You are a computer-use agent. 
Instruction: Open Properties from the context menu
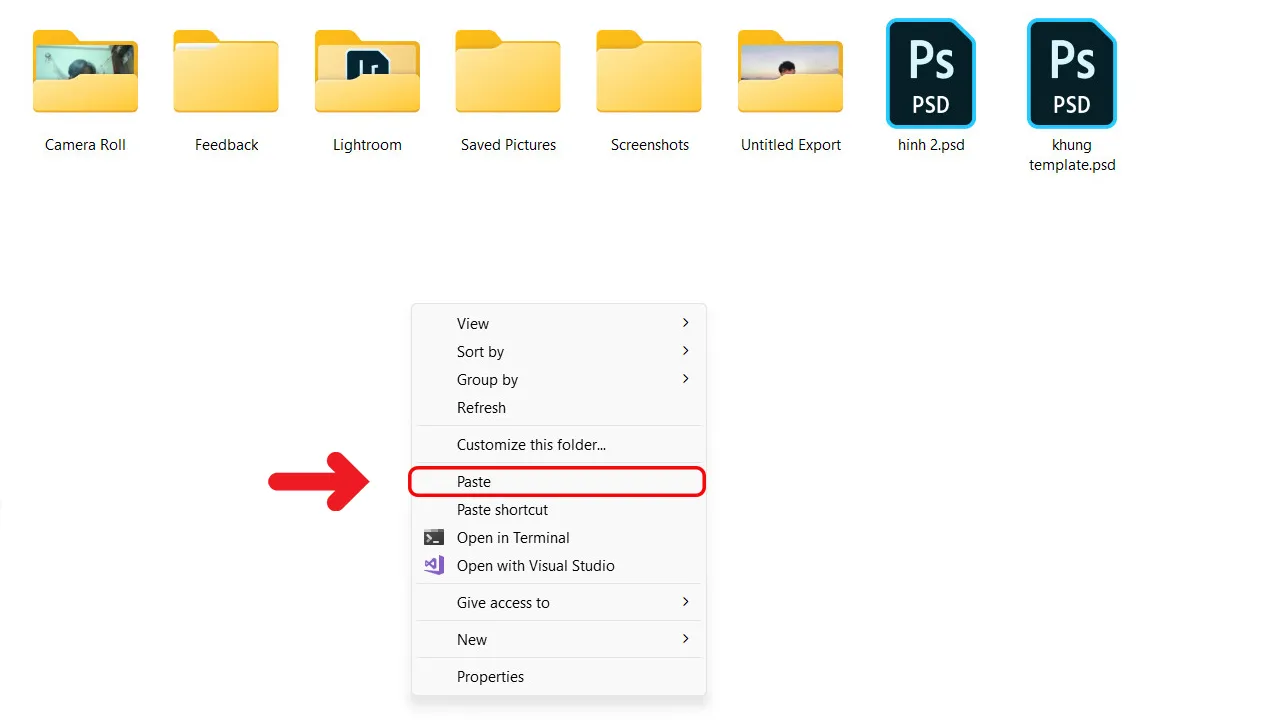(490, 677)
